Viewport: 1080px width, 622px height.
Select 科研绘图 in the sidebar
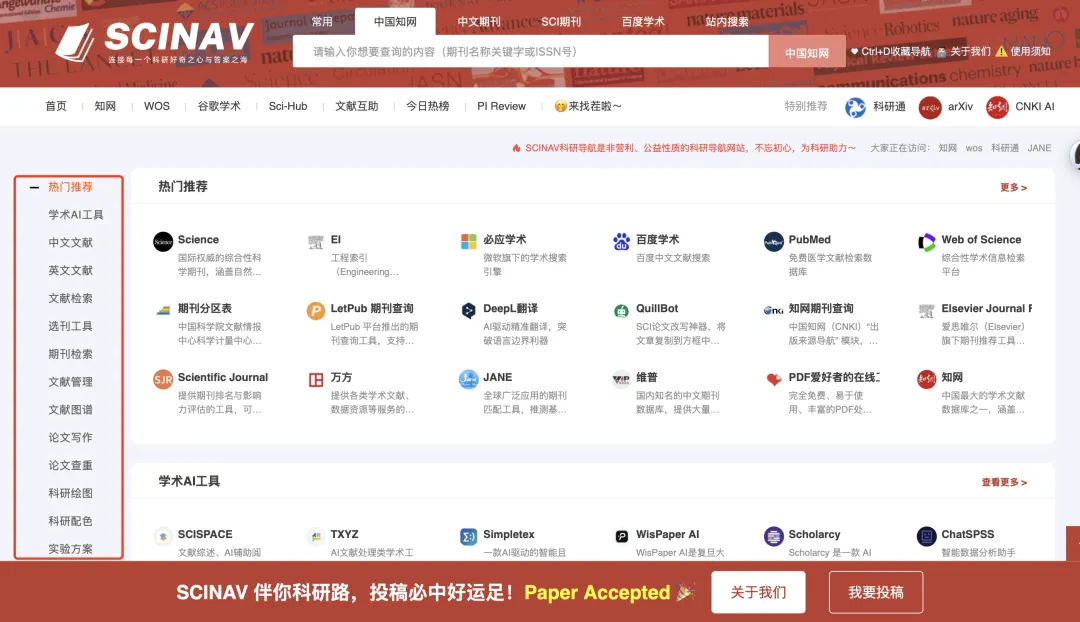point(70,493)
